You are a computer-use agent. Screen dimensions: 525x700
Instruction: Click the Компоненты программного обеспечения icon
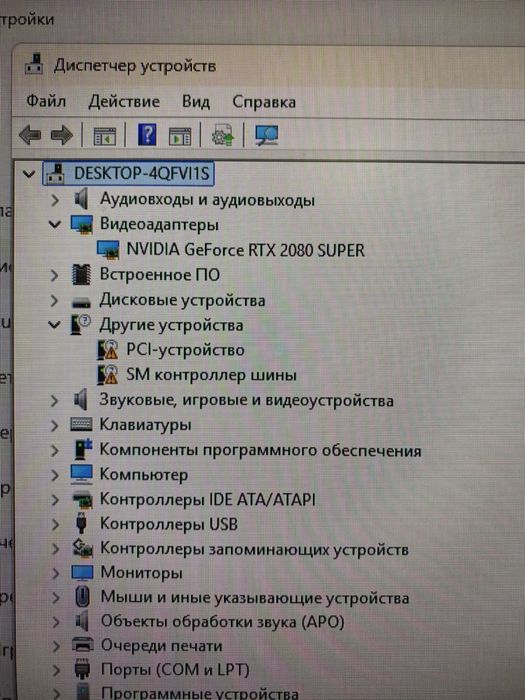pyautogui.click(x=83, y=449)
